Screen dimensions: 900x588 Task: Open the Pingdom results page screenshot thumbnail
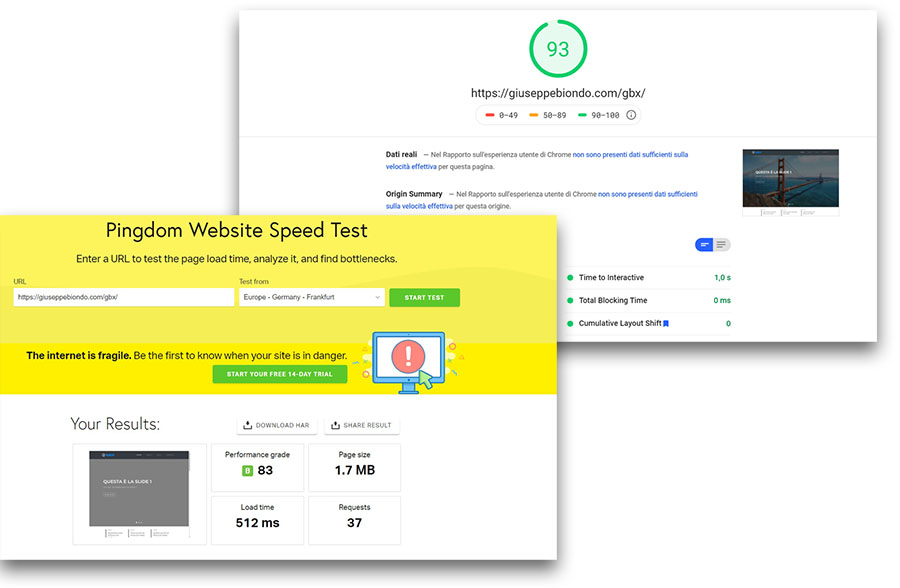coord(139,494)
